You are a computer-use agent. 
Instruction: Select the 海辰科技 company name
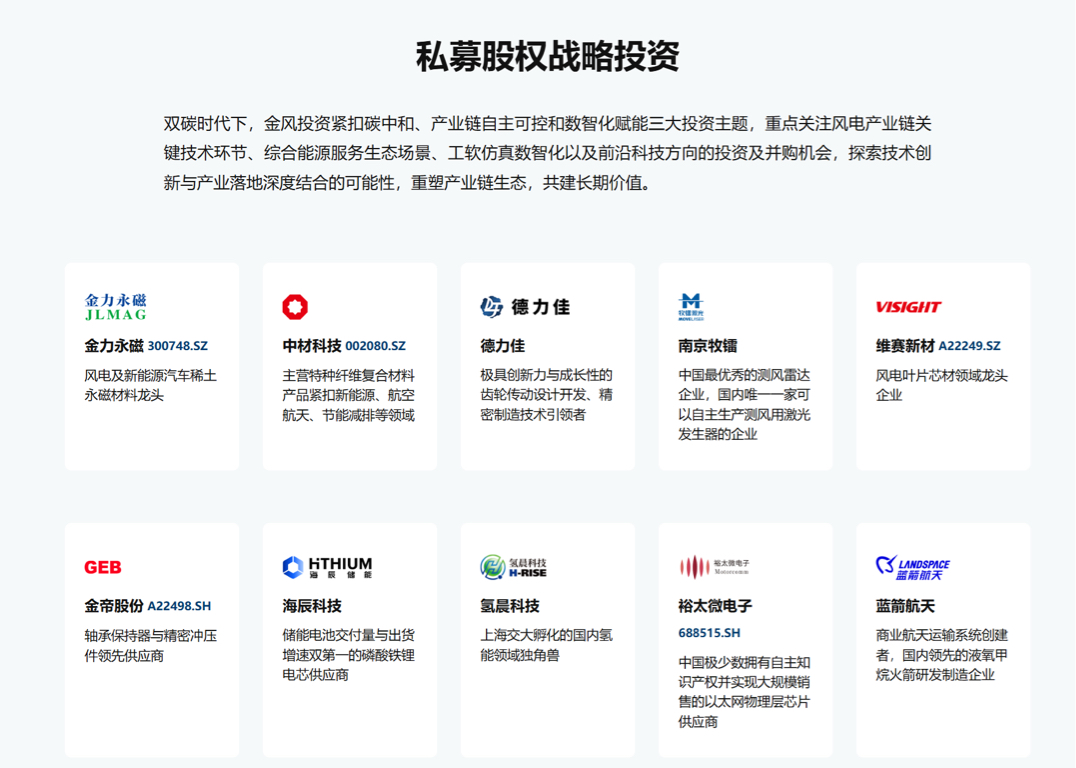[x=312, y=606]
